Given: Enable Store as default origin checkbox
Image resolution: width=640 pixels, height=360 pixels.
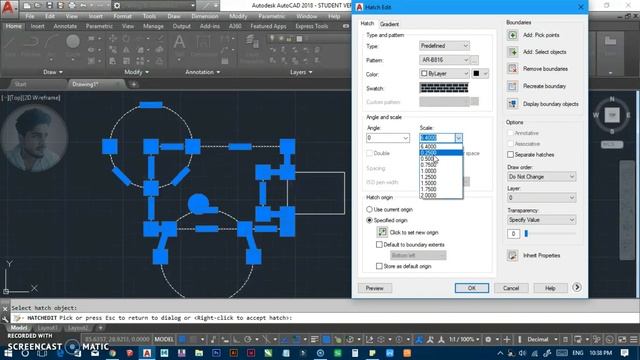Looking at the screenshot, I should (x=379, y=266).
